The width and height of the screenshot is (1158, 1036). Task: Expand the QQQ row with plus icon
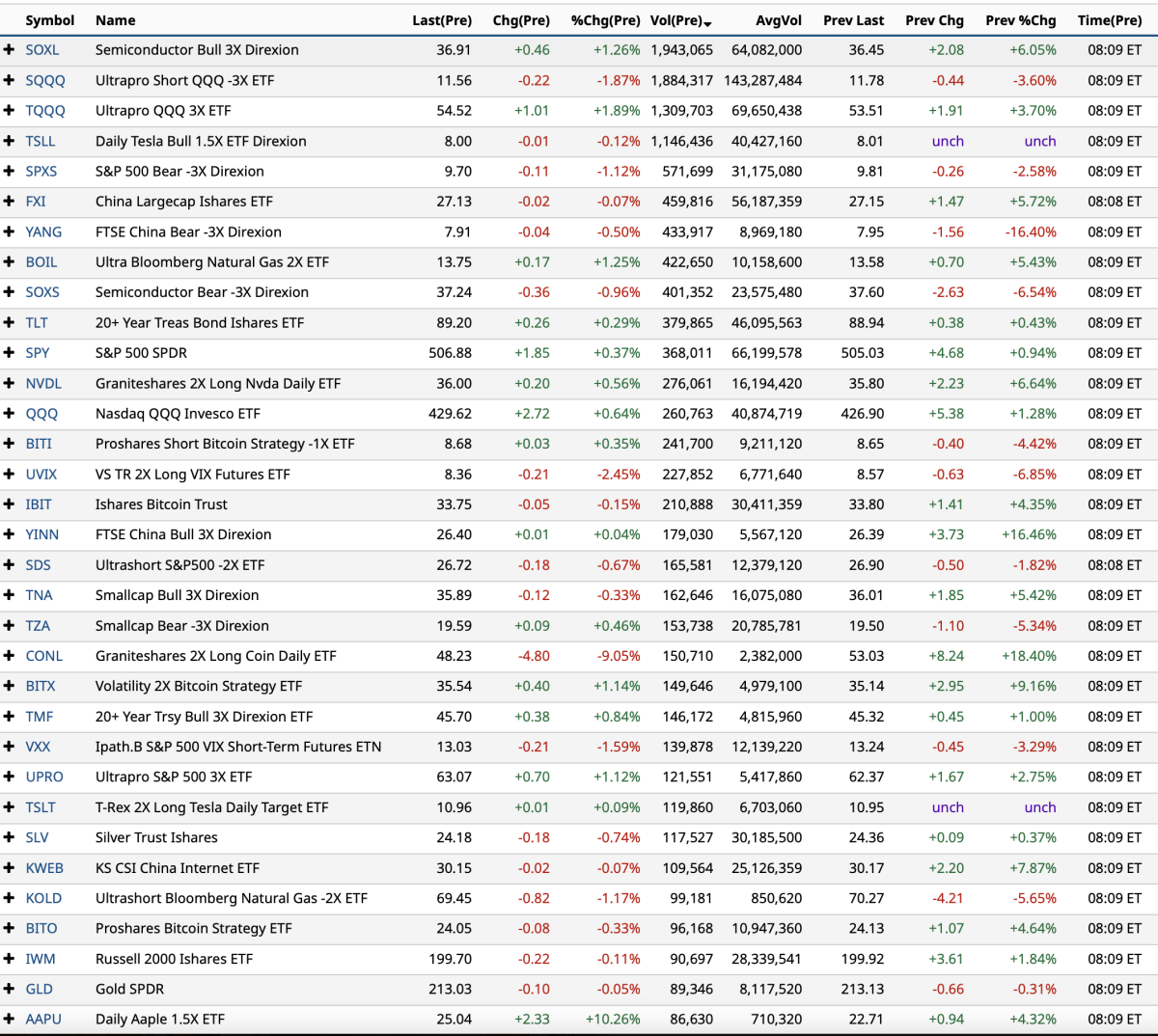pyautogui.click(x=9, y=414)
